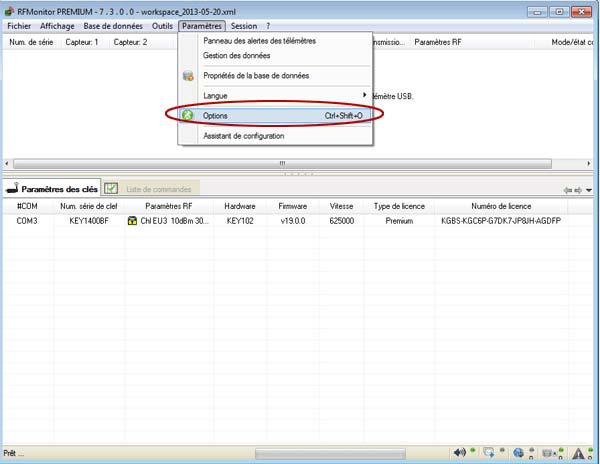Click the checklist icon on Liste de commandes tab
600x464 pixels.
[111, 188]
